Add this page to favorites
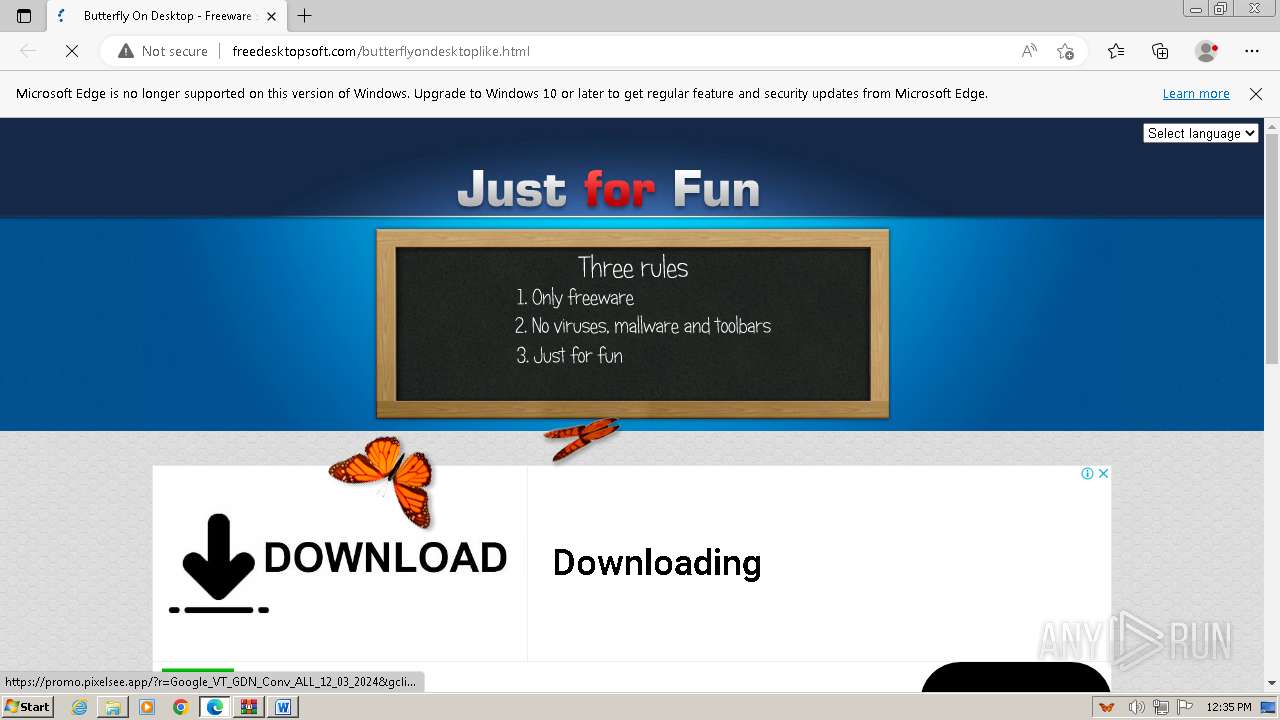This screenshot has width=1280, height=720. point(1065,51)
